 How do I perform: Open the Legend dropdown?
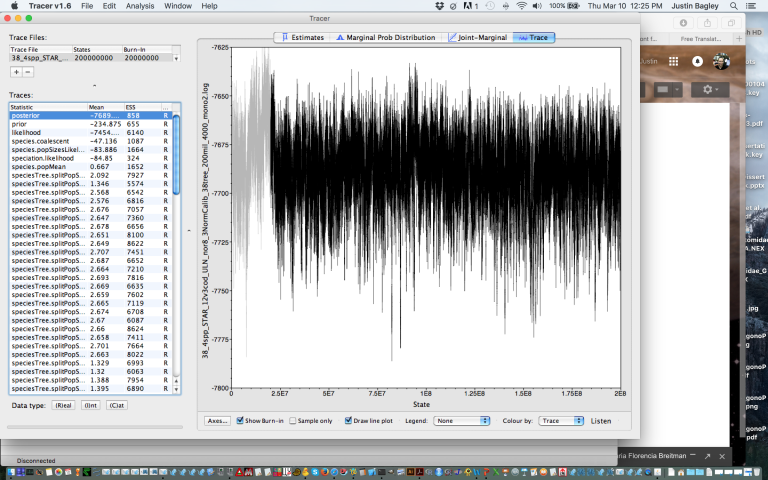click(x=461, y=421)
